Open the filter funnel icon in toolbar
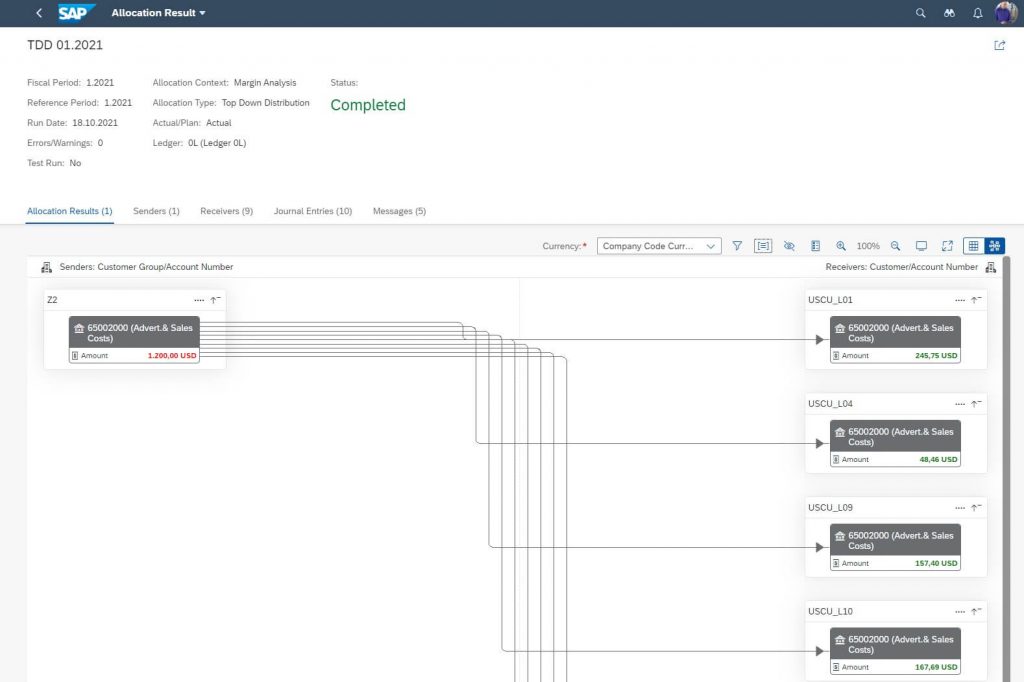Screen dimensions: 1024x682 (737, 246)
